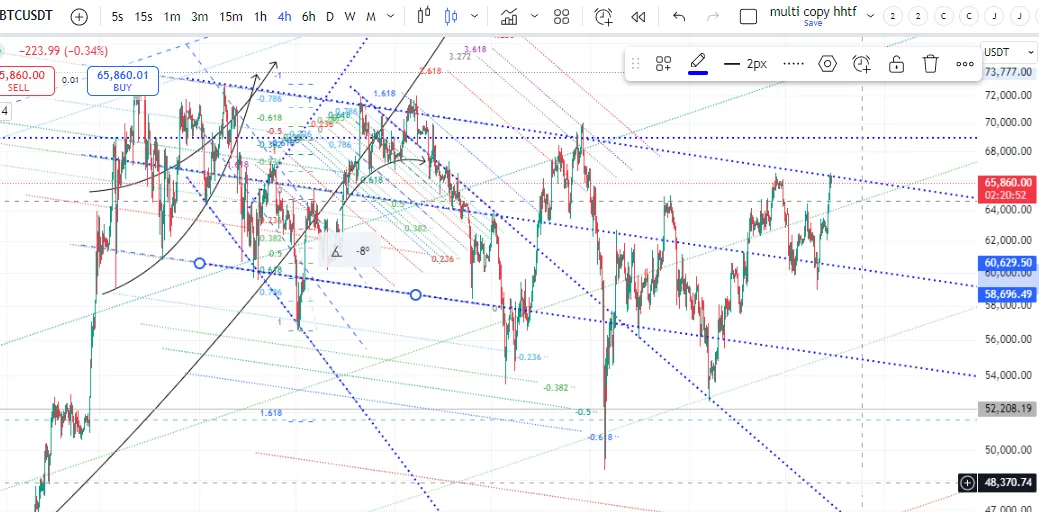Toggle the lock on selected drawing
This screenshot has height=512, width=1039.
click(x=896, y=64)
